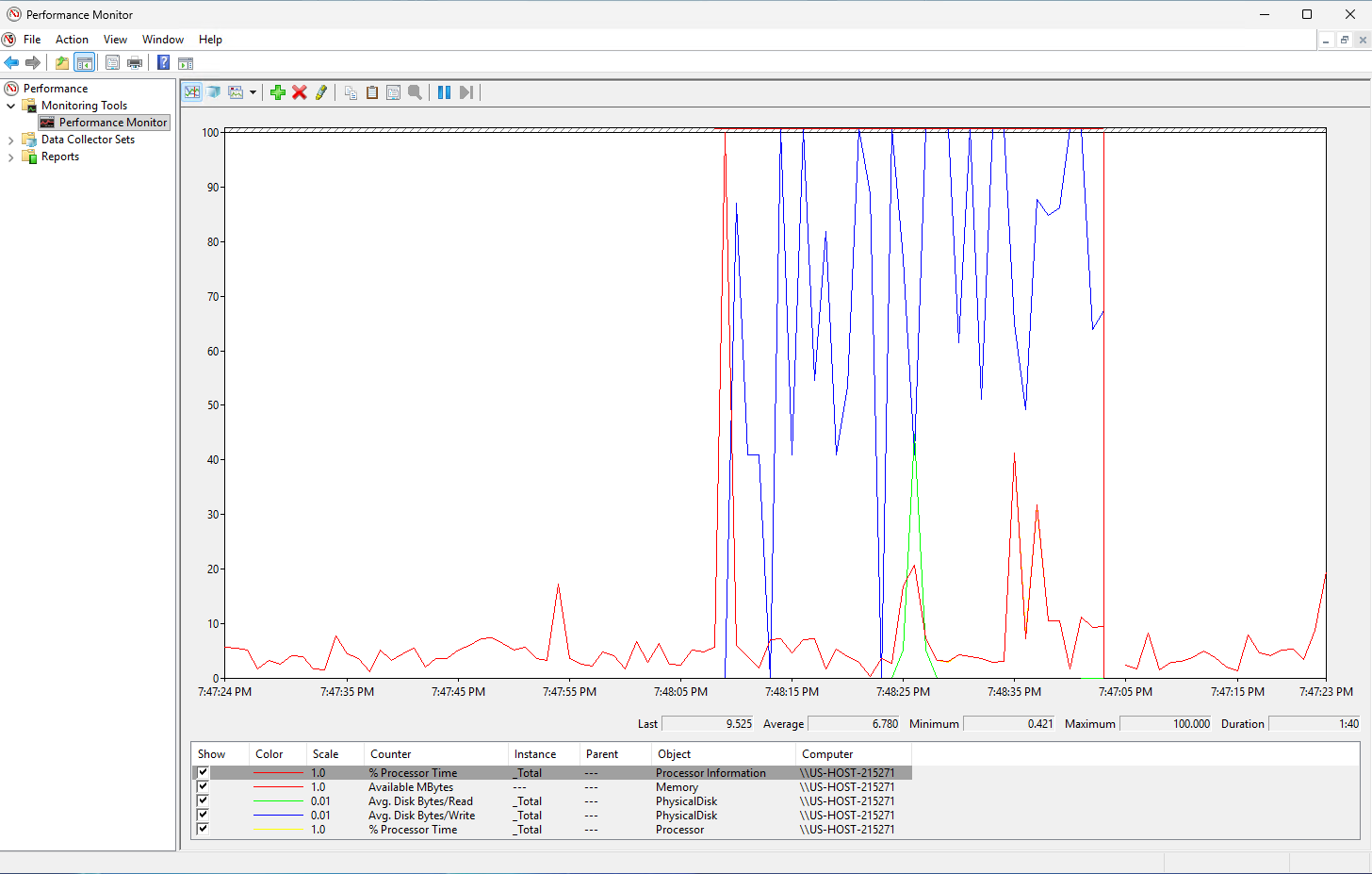
Task: Open the Window menu
Action: [163, 40]
